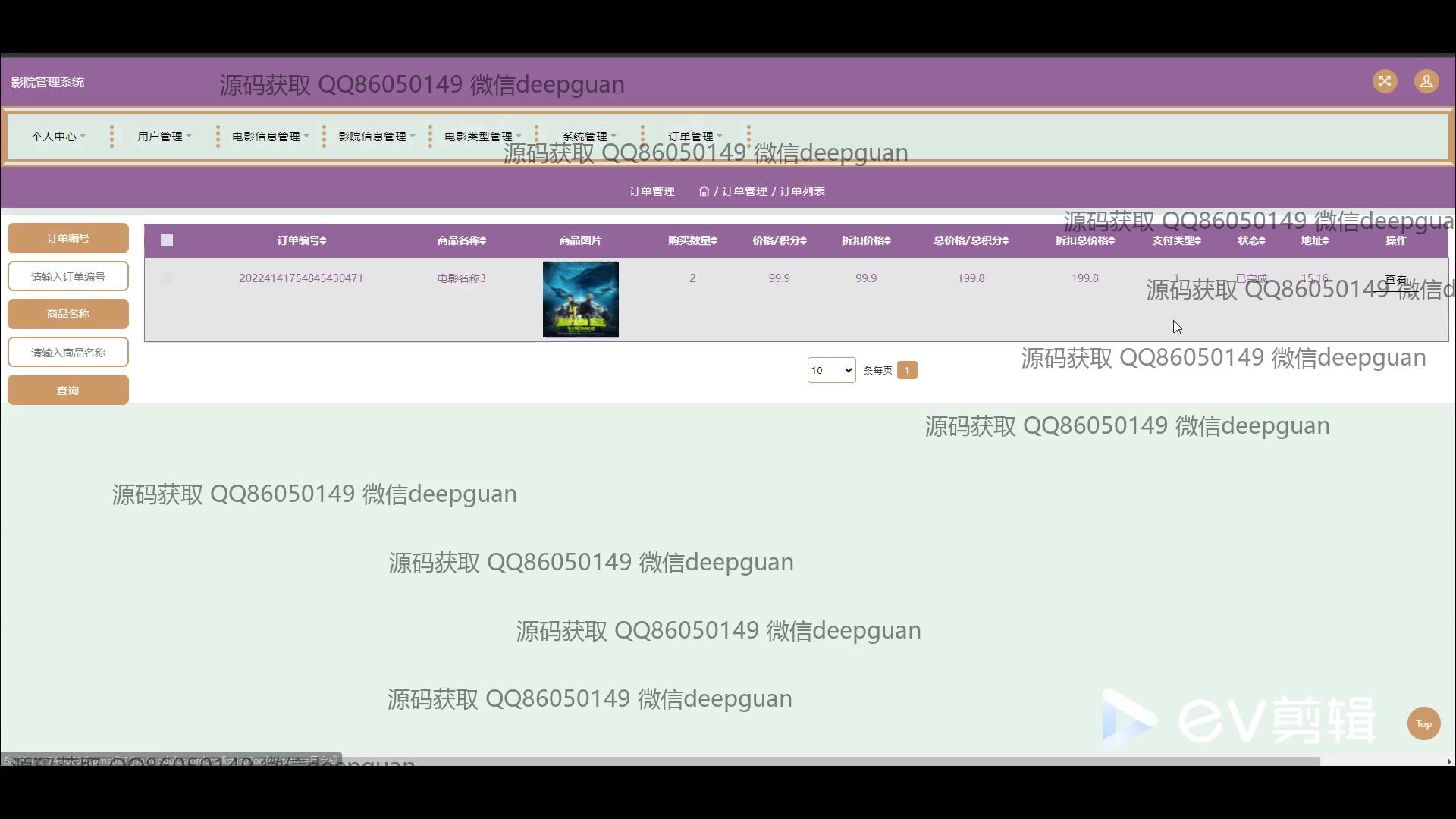Sort by 状态 column header

click(1251, 240)
